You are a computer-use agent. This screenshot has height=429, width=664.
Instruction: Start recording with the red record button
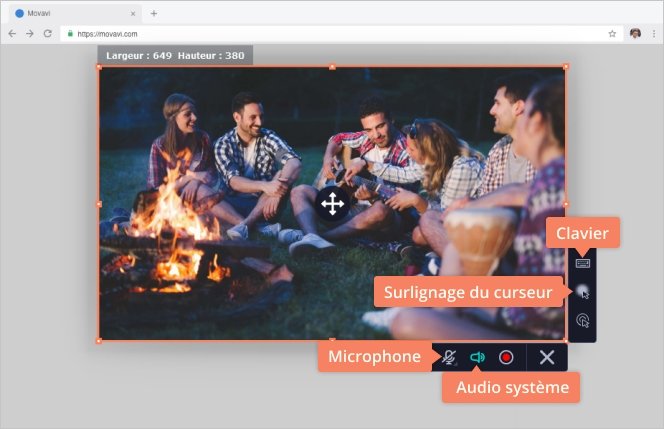coord(506,357)
